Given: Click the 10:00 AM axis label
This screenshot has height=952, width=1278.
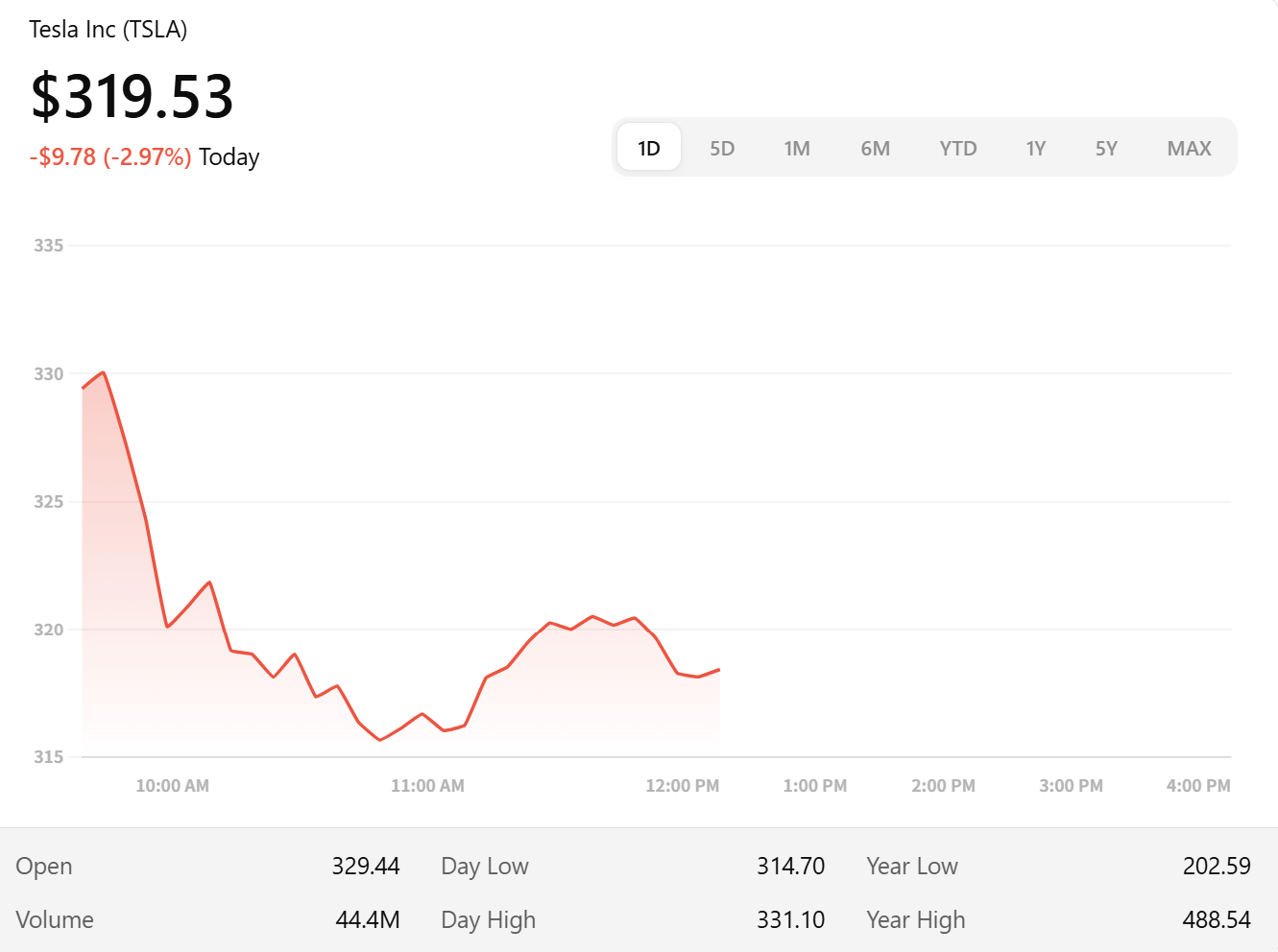Looking at the screenshot, I should 173,786.
